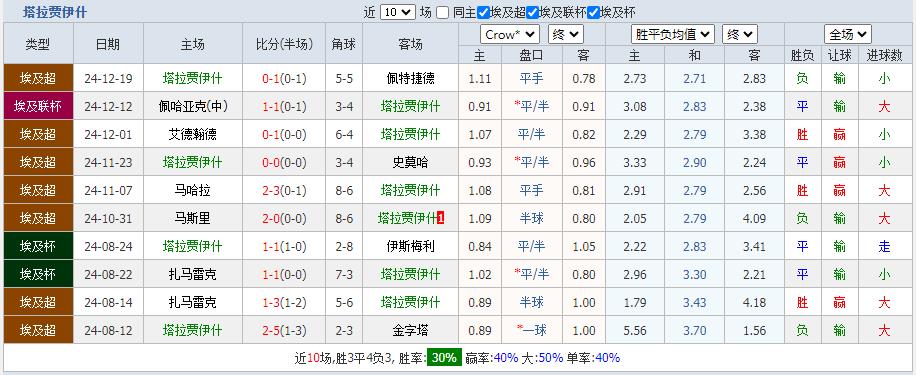
Task: Click score 2-0(0-0) on 24-10-31
Action: click(x=284, y=218)
